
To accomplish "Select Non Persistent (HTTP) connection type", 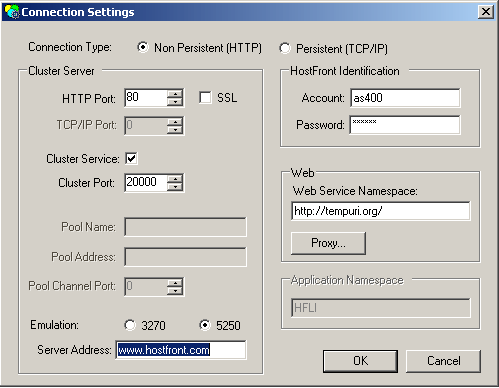I will (x=143, y=48).
